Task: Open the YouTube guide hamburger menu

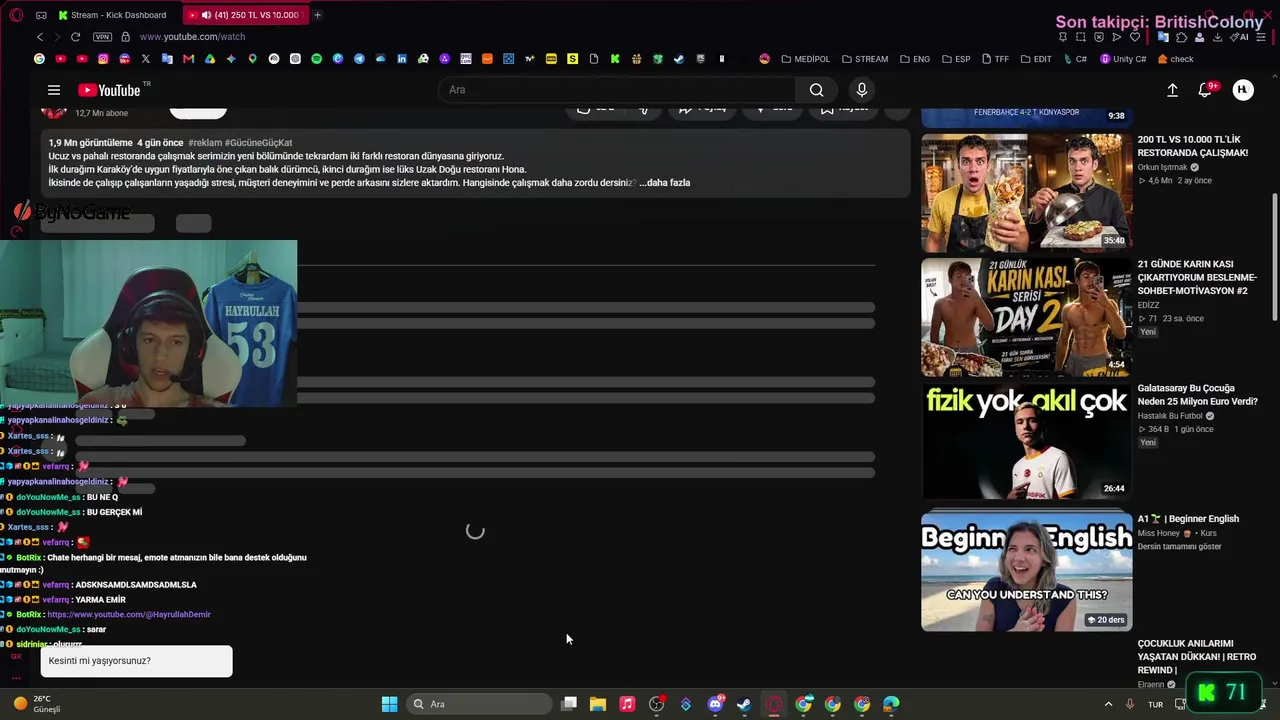Action: click(x=54, y=90)
